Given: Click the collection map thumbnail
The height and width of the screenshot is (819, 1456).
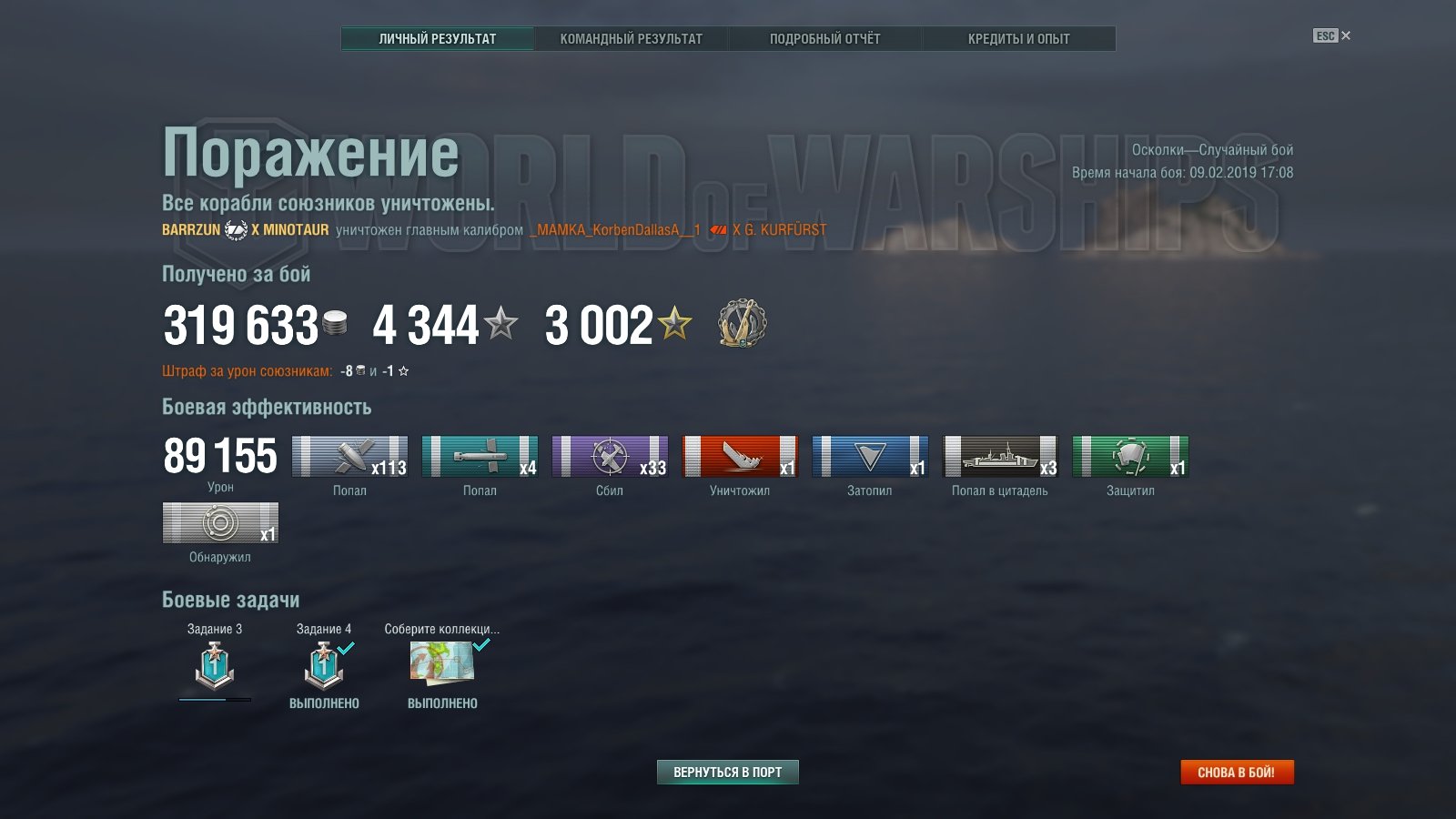Looking at the screenshot, I should coord(441,662).
